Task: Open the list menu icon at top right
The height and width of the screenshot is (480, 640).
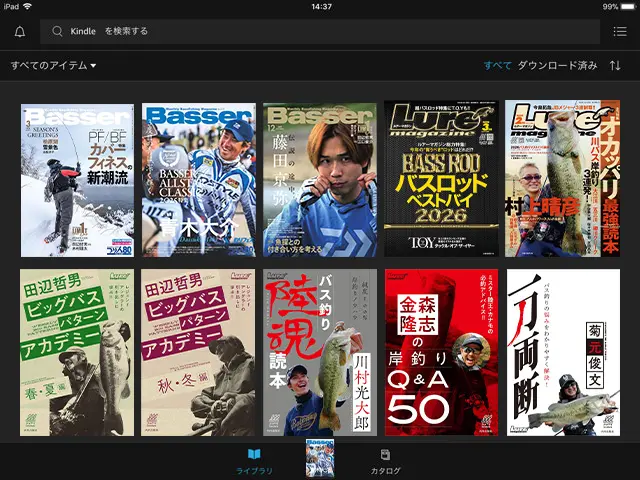Action: [x=620, y=31]
